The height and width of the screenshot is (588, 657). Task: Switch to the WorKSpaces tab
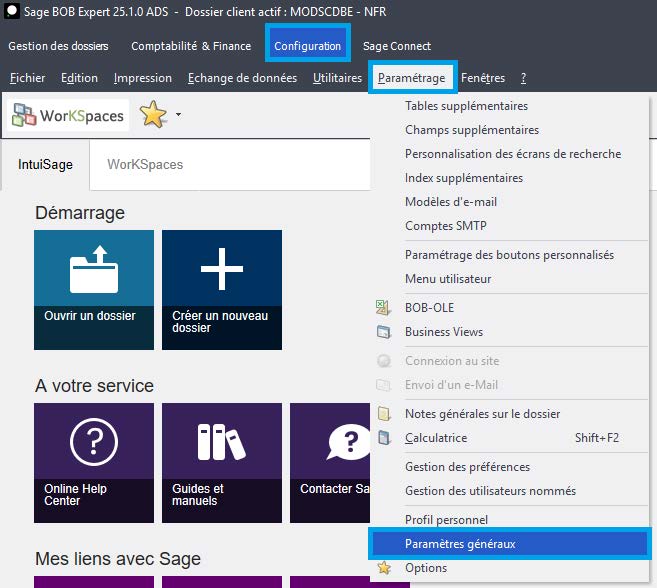[x=145, y=164]
